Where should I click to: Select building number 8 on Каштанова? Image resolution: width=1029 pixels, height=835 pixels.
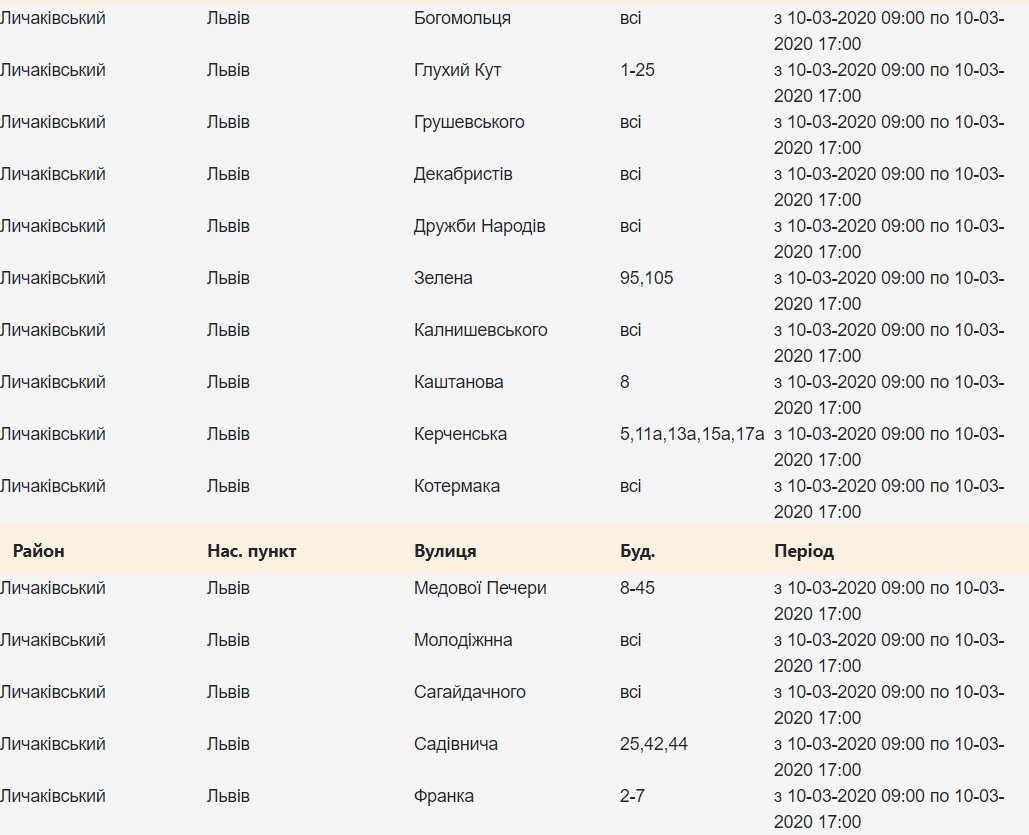pyautogui.click(x=625, y=382)
